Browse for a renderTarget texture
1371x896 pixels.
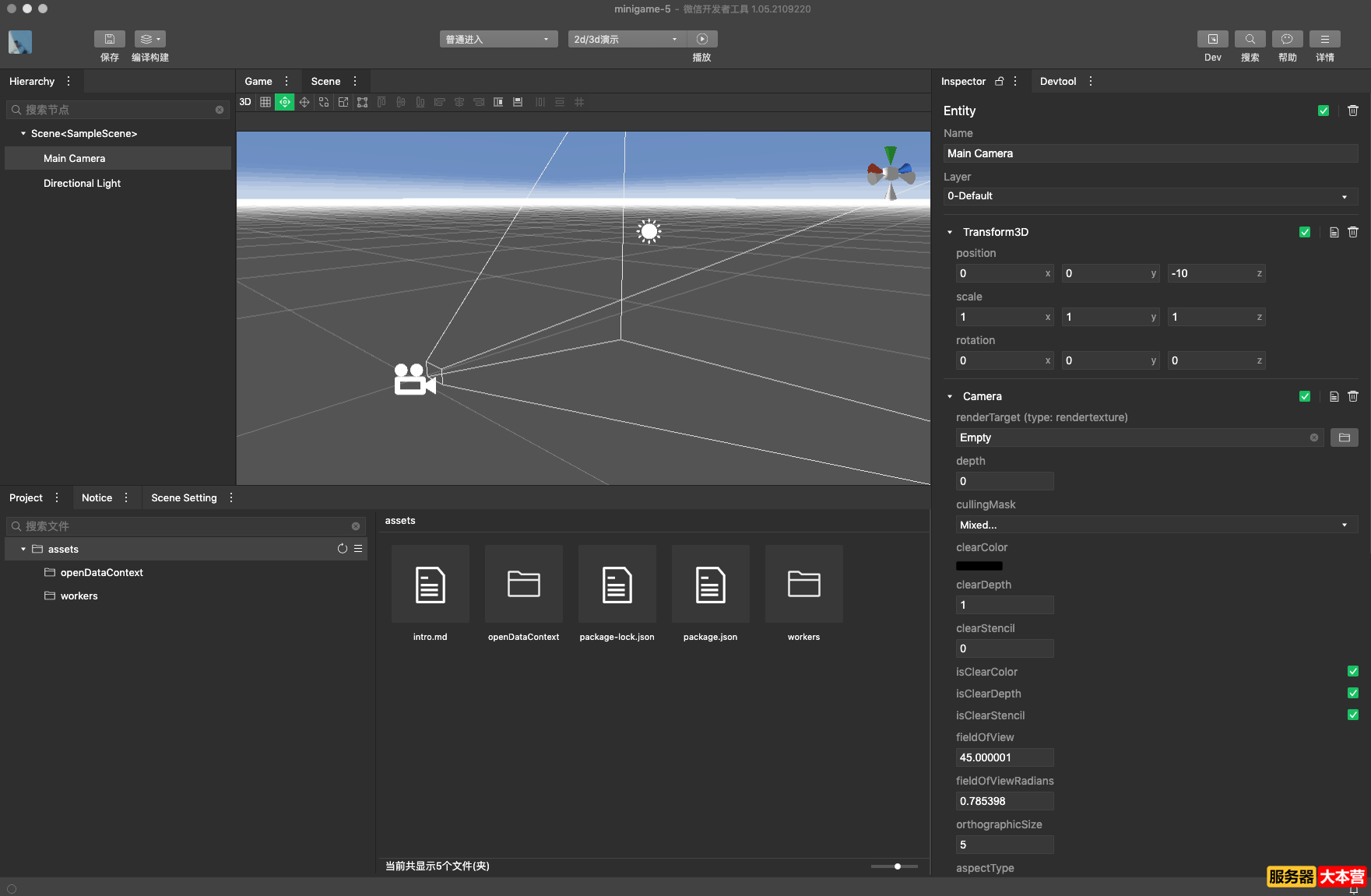point(1344,437)
